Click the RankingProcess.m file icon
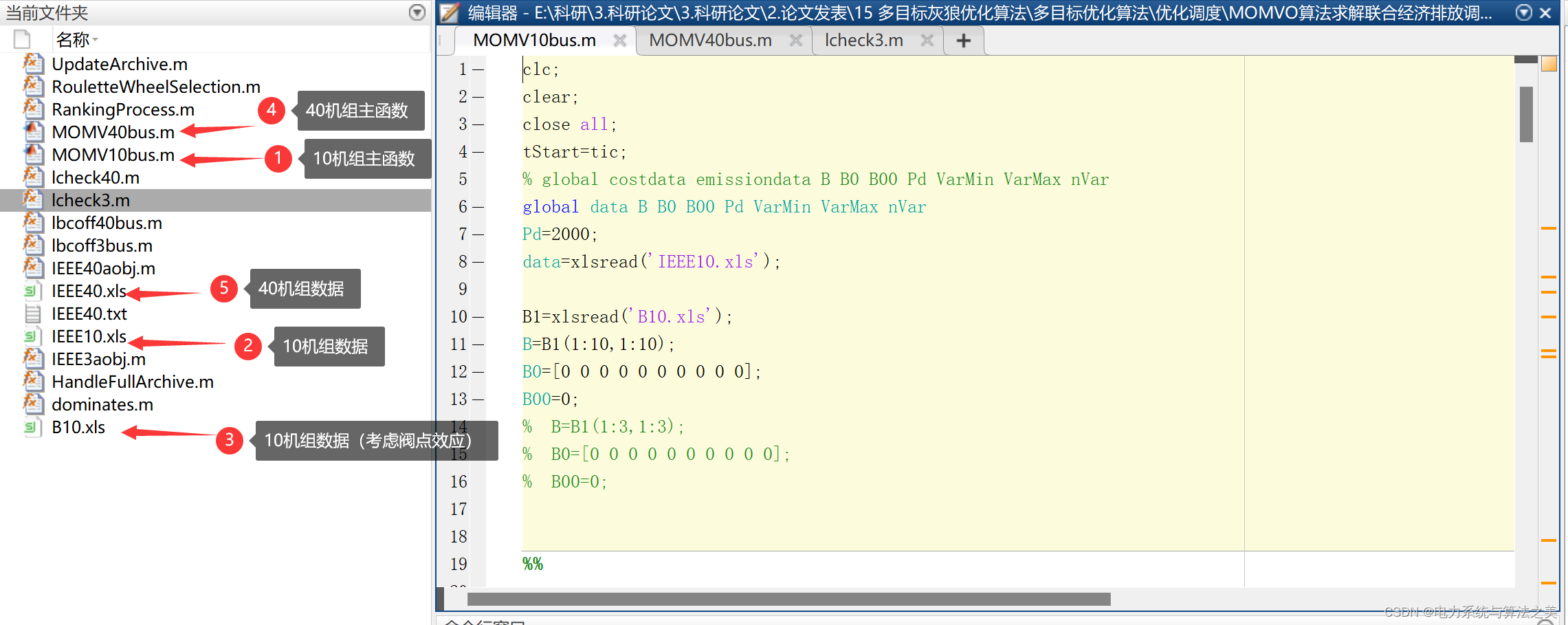The image size is (1568, 625). 34,109
